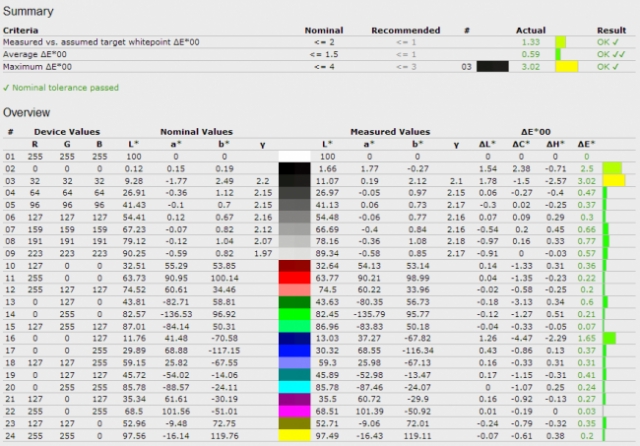Select the white color swatch in row 01
This screenshot has width=640, height=446.
point(294,157)
